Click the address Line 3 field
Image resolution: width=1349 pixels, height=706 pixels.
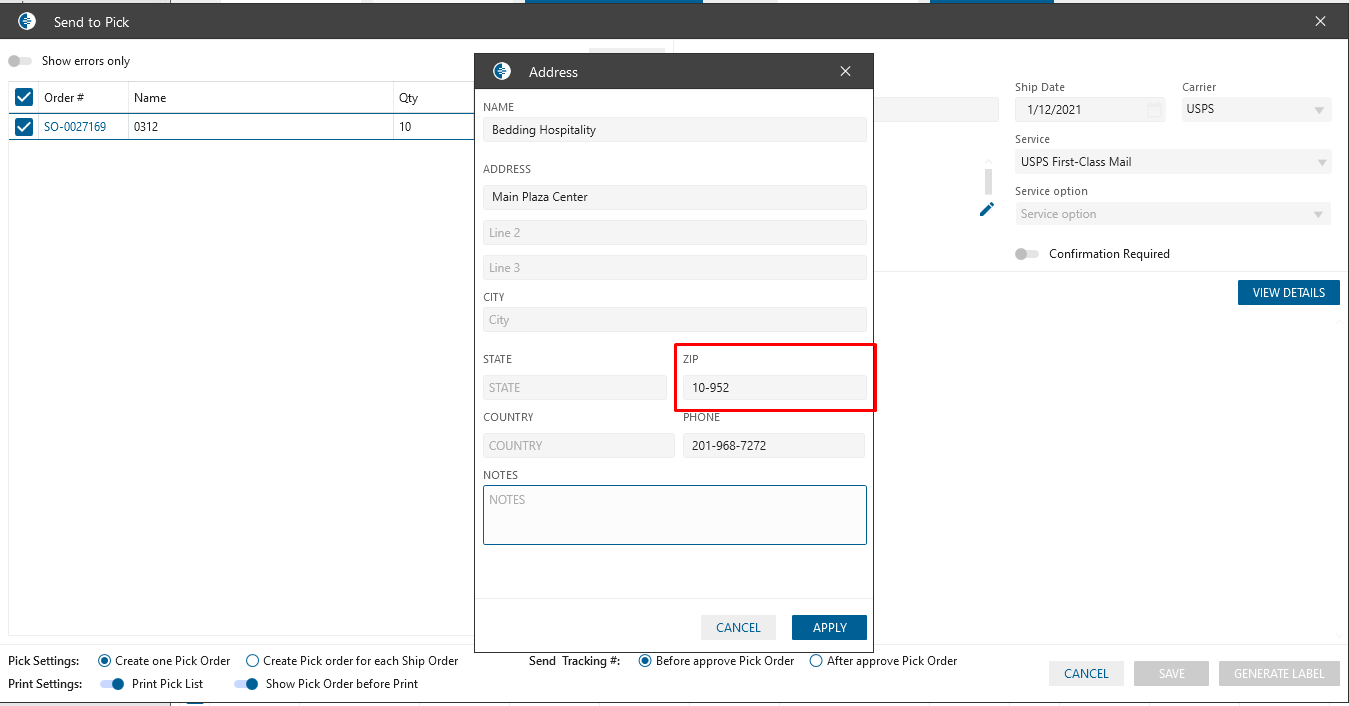(675, 268)
